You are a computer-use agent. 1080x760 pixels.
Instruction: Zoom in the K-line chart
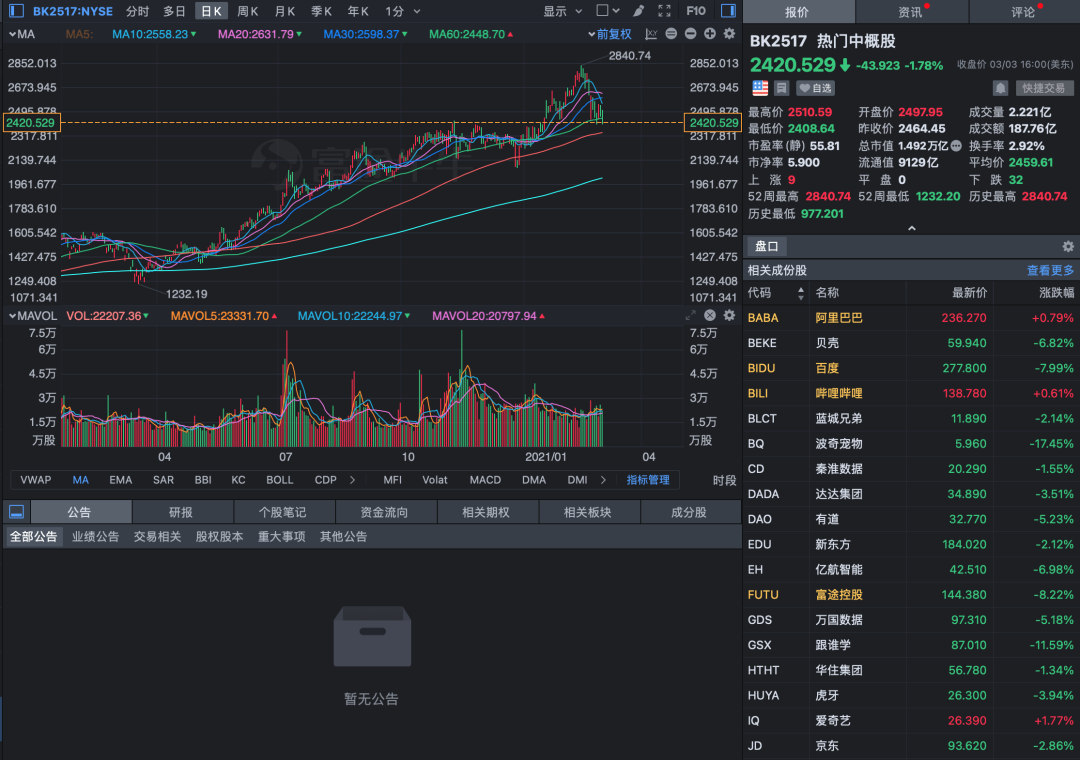coord(709,34)
